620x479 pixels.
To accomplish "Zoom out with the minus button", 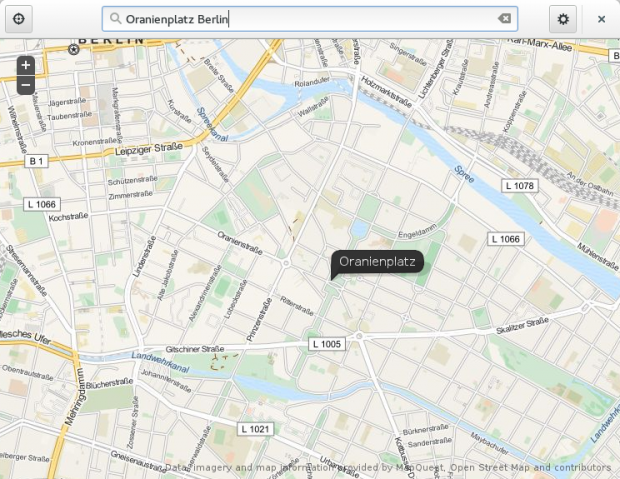I will 26,85.
